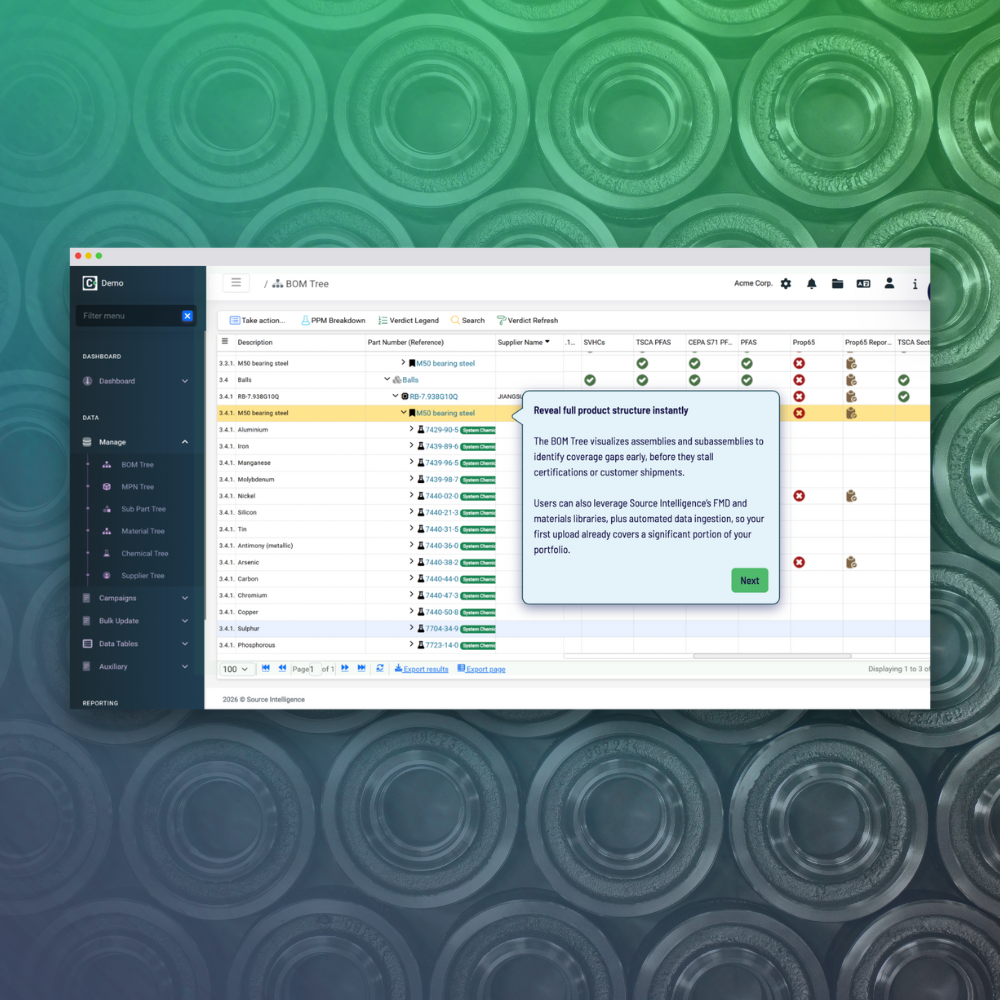Click the language A-Z icon in the header
The image size is (1000, 1000).
pos(863,284)
